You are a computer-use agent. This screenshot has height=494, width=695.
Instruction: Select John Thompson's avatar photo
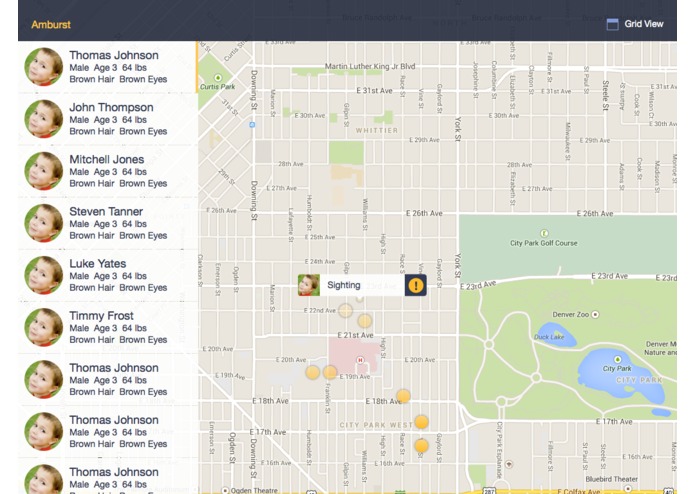pos(43,119)
